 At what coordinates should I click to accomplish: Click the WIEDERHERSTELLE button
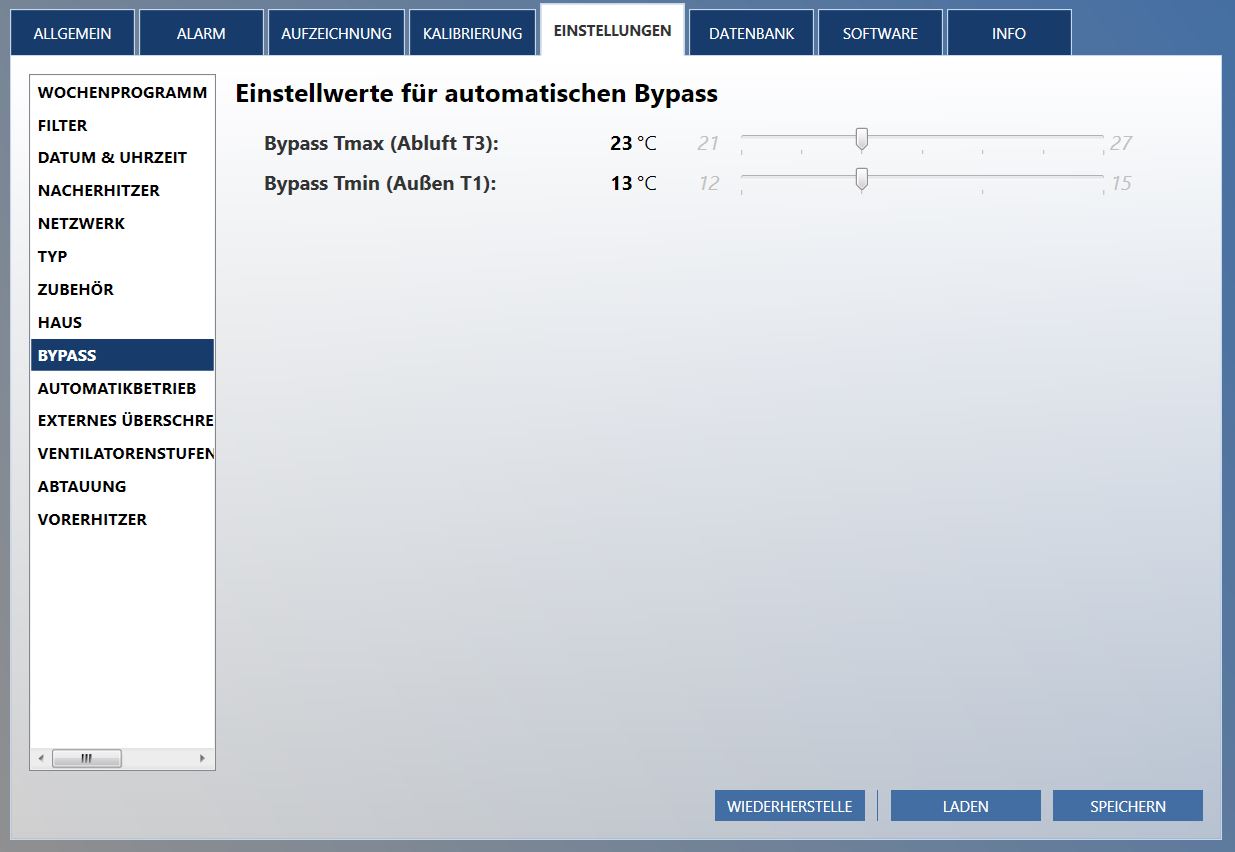(x=789, y=806)
